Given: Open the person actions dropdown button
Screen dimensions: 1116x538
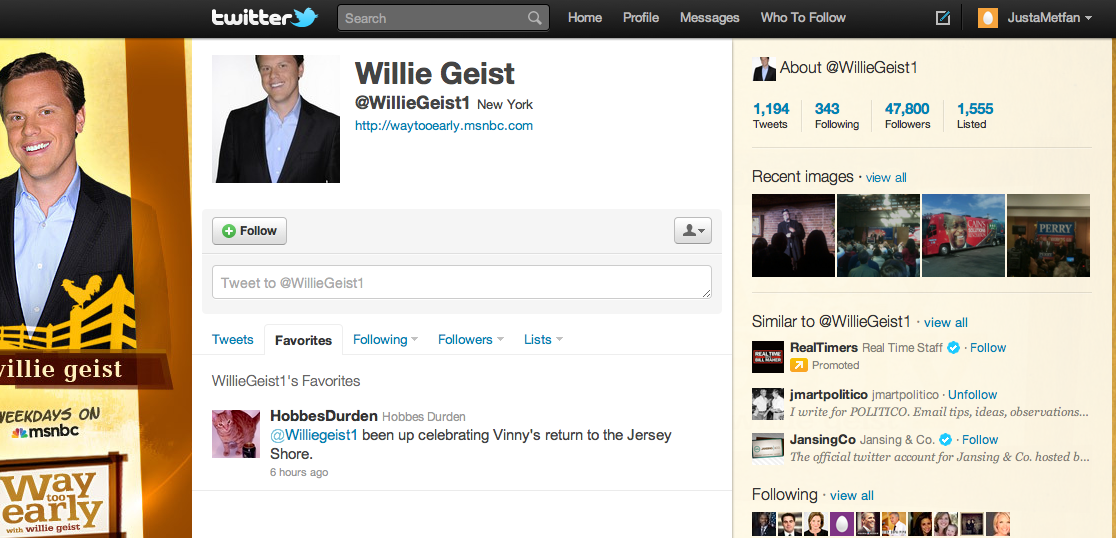Looking at the screenshot, I should (693, 231).
